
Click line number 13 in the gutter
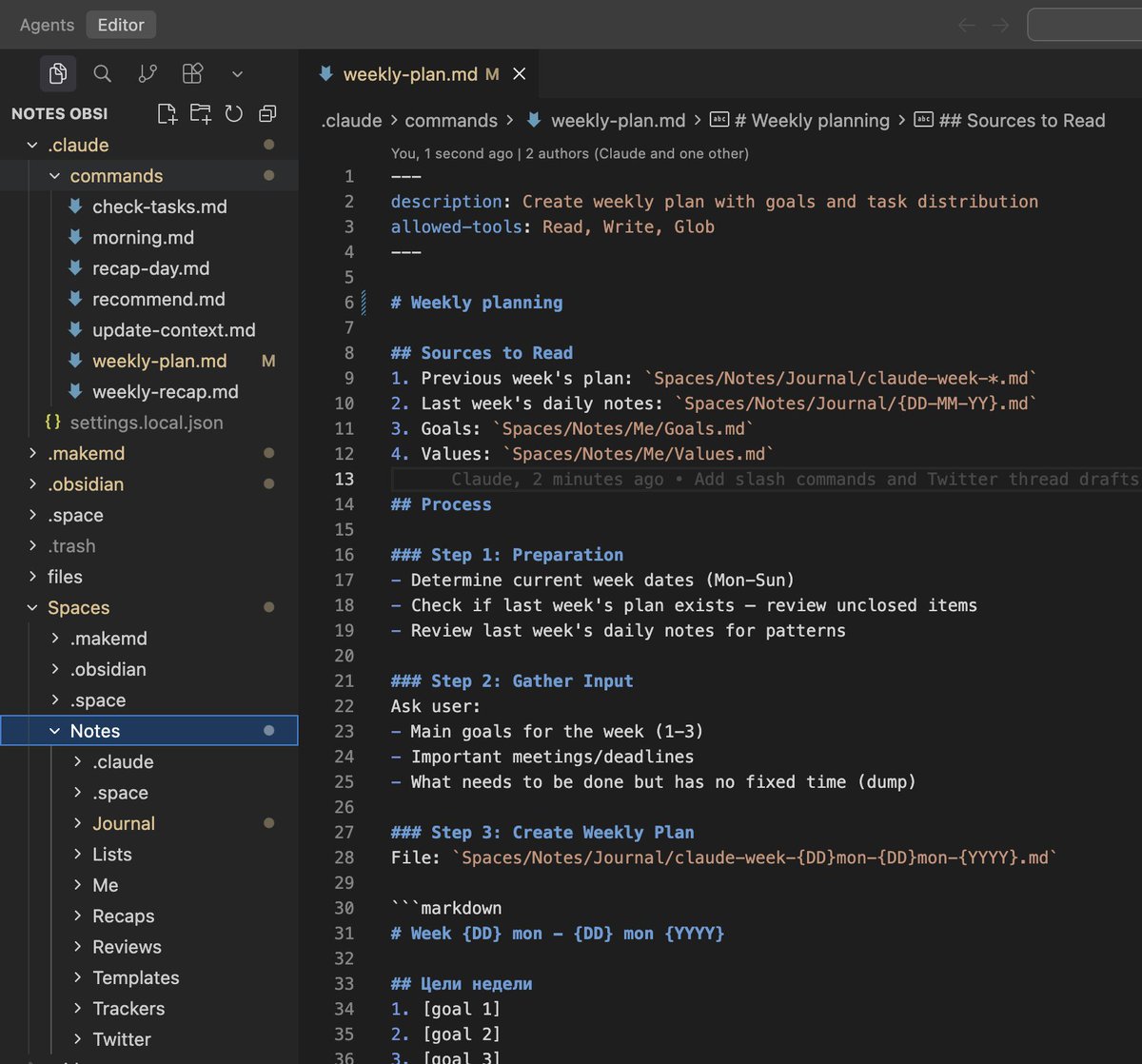344,479
